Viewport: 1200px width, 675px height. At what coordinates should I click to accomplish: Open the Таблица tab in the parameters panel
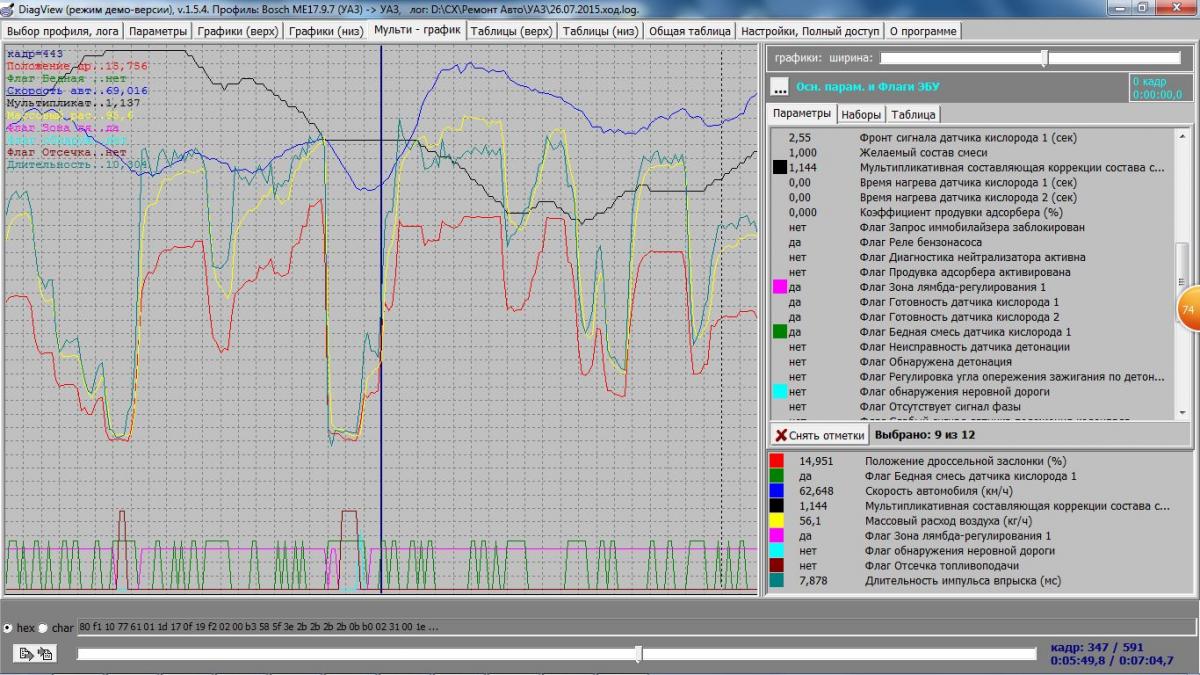coord(913,114)
